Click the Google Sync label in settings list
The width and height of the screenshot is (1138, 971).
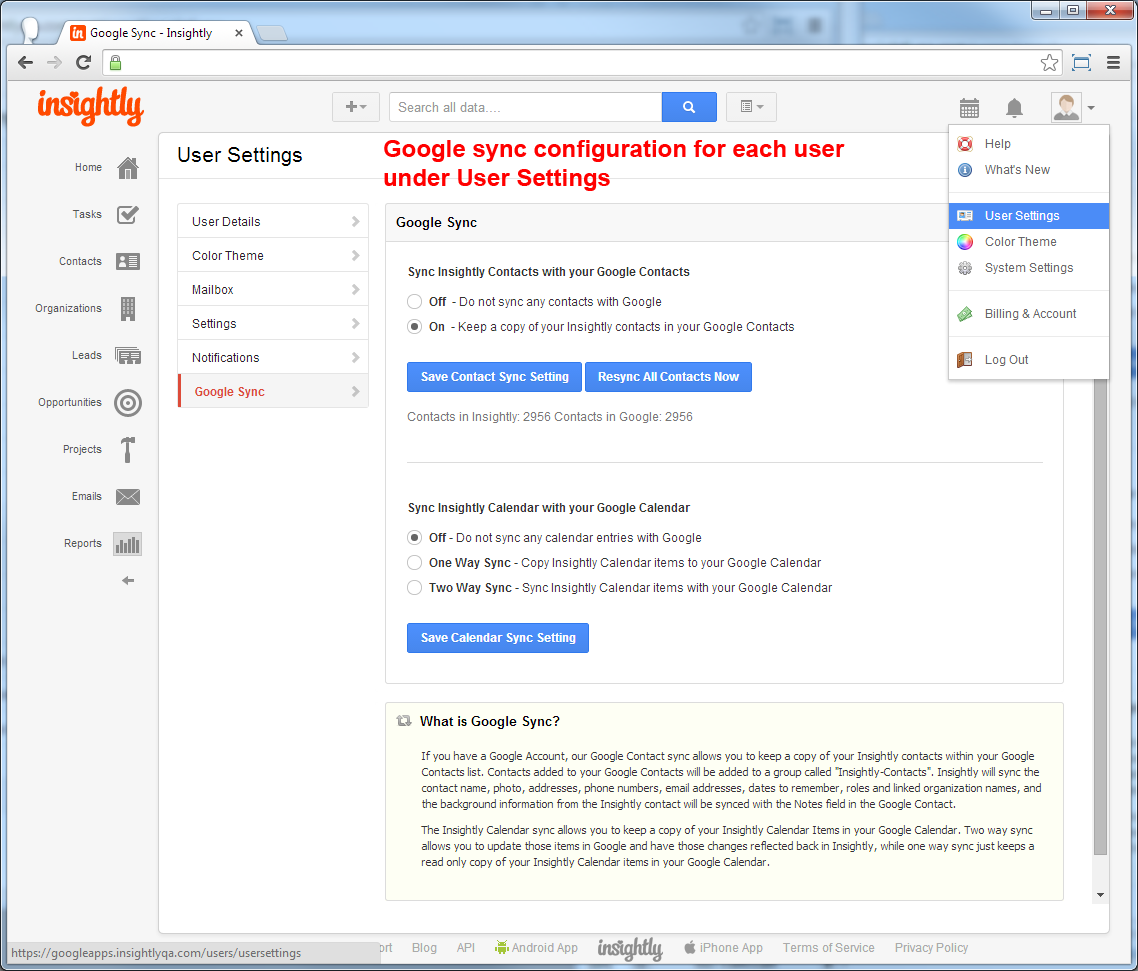229,392
